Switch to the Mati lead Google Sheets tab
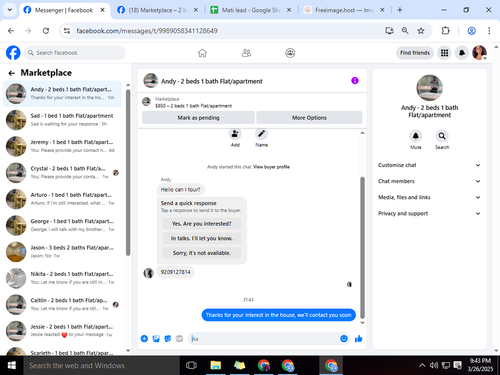Viewport: 500px width, 375px height. click(x=251, y=10)
